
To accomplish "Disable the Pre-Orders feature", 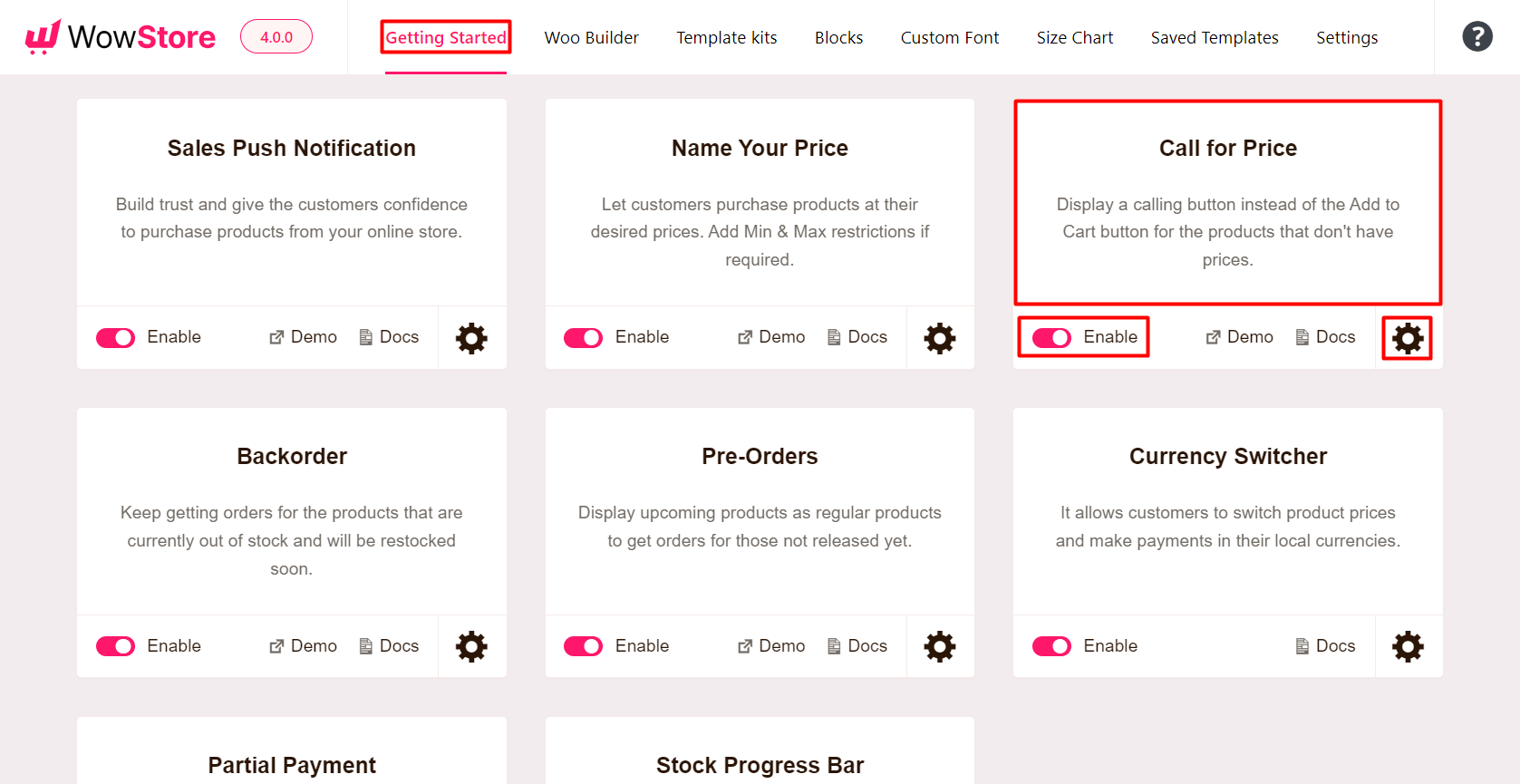I will pyautogui.click(x=583, y=646).
